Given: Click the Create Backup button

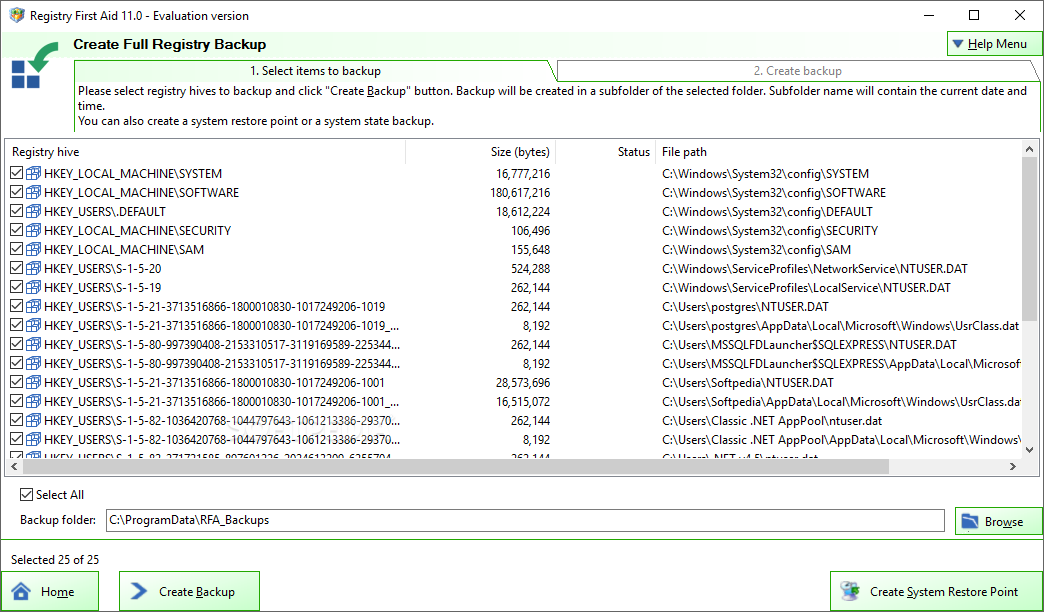Looking at the screenshot, I should (189, 591).
